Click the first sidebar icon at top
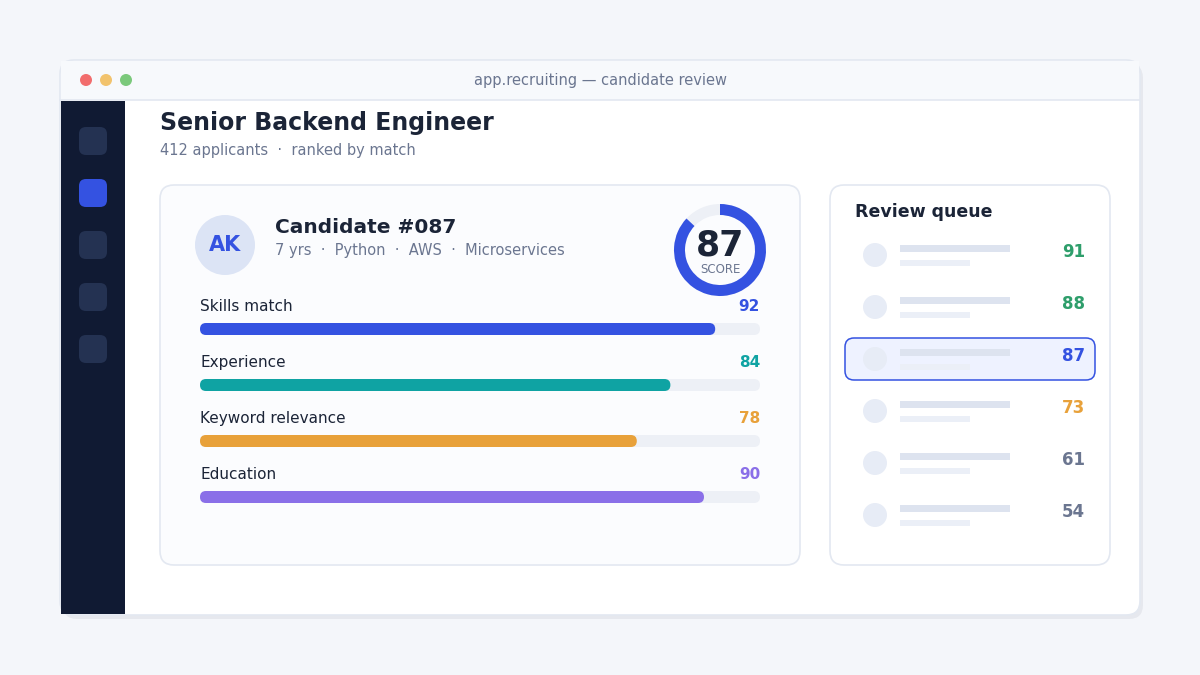The height and width of the screenshot is (675, 1200). point(93,141)
